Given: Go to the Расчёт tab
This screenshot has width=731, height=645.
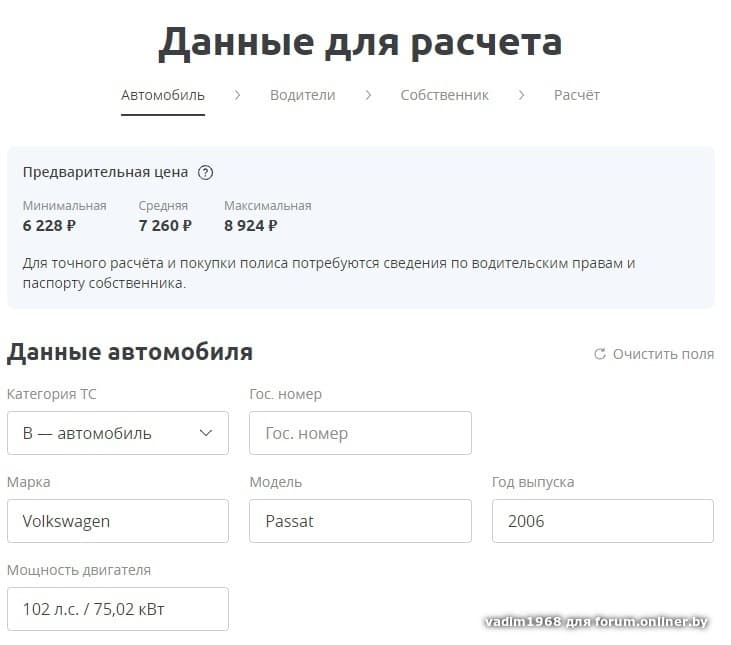Looking at the screenshot, I should pyautogui.click(x=577, y=95).
